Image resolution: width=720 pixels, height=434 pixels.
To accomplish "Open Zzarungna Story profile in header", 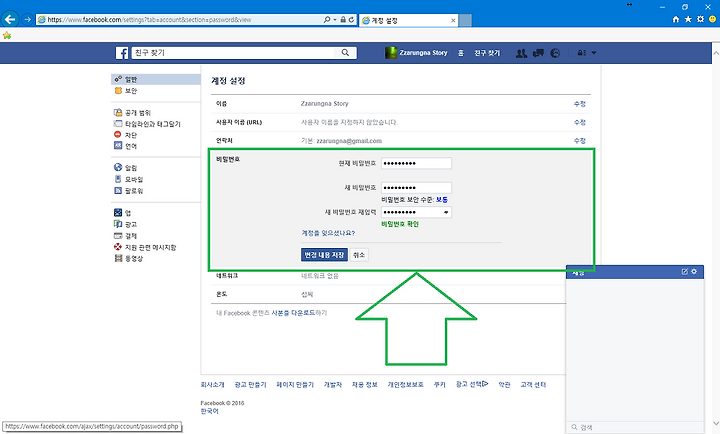I will click(416, 53).
